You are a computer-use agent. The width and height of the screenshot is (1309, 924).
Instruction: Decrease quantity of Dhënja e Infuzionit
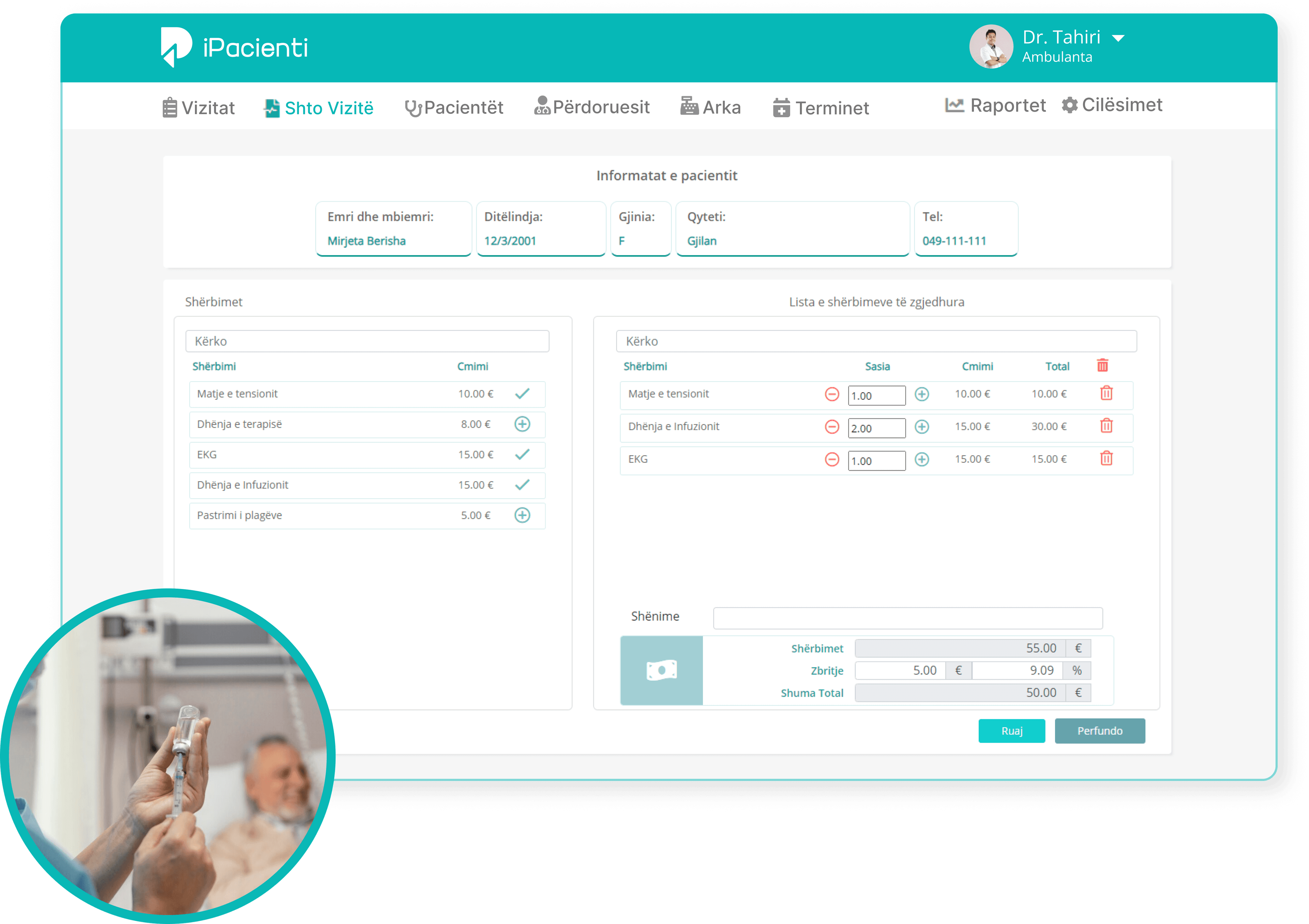click(832, 426)
